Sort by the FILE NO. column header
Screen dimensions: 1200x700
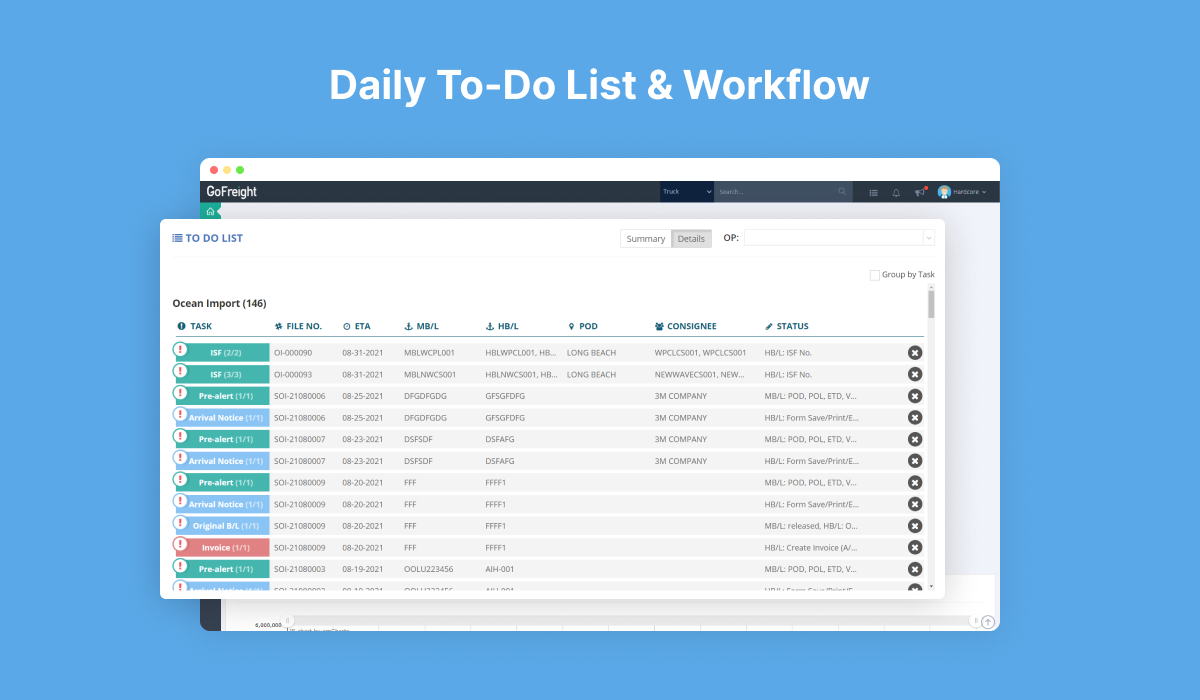(298, 326)
